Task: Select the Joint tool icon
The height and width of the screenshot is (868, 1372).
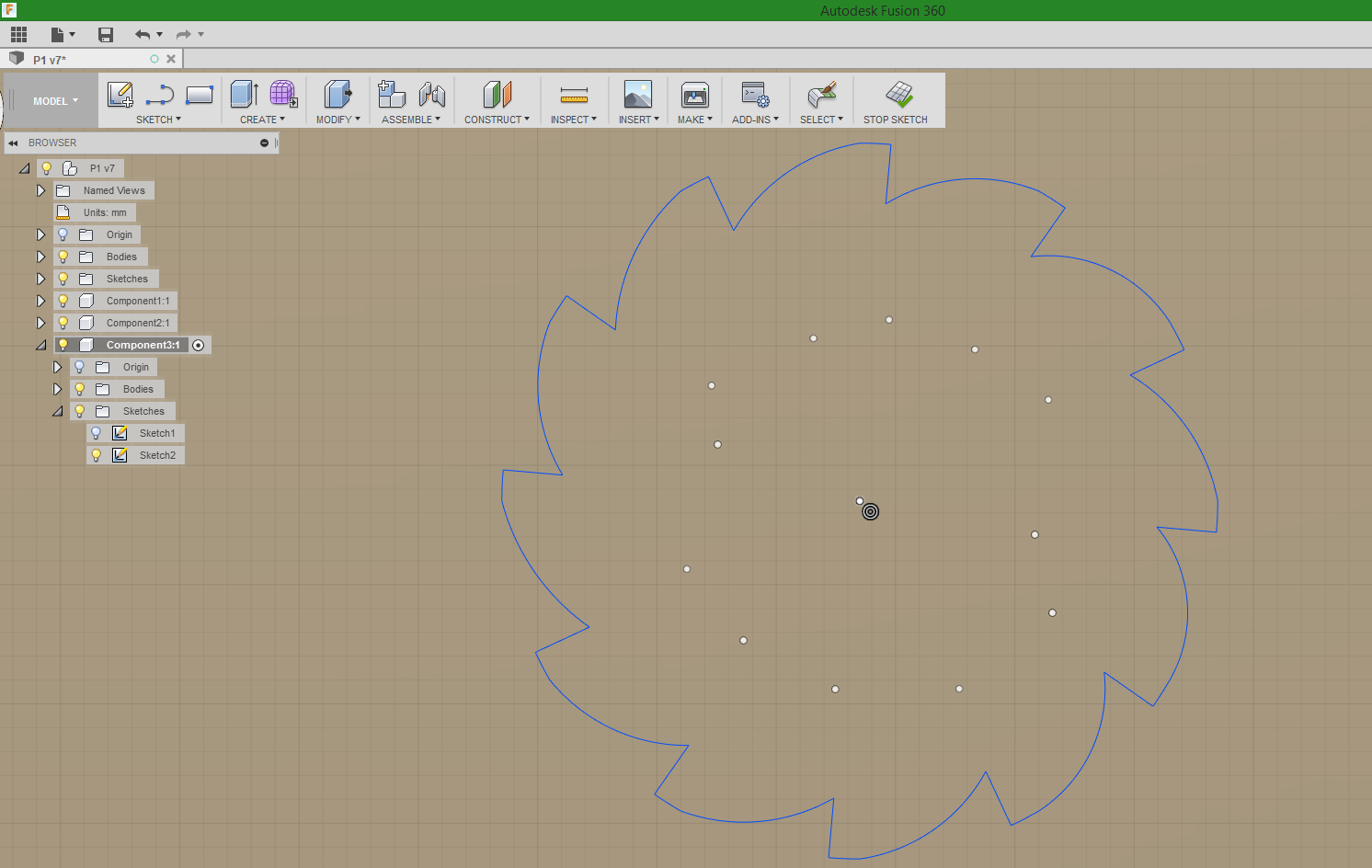Action: 432,94
